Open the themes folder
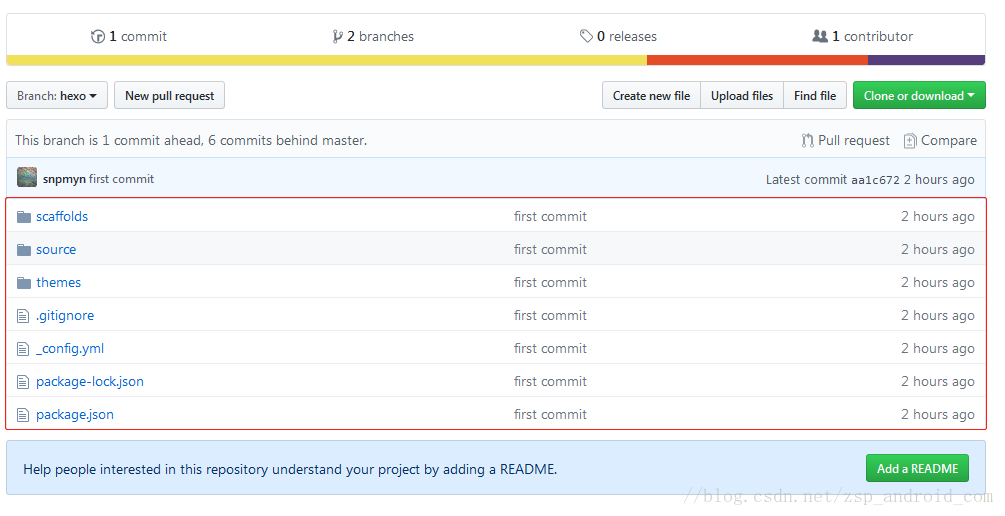The height and width of the screenshot is (516, 1005). point(58,283)
